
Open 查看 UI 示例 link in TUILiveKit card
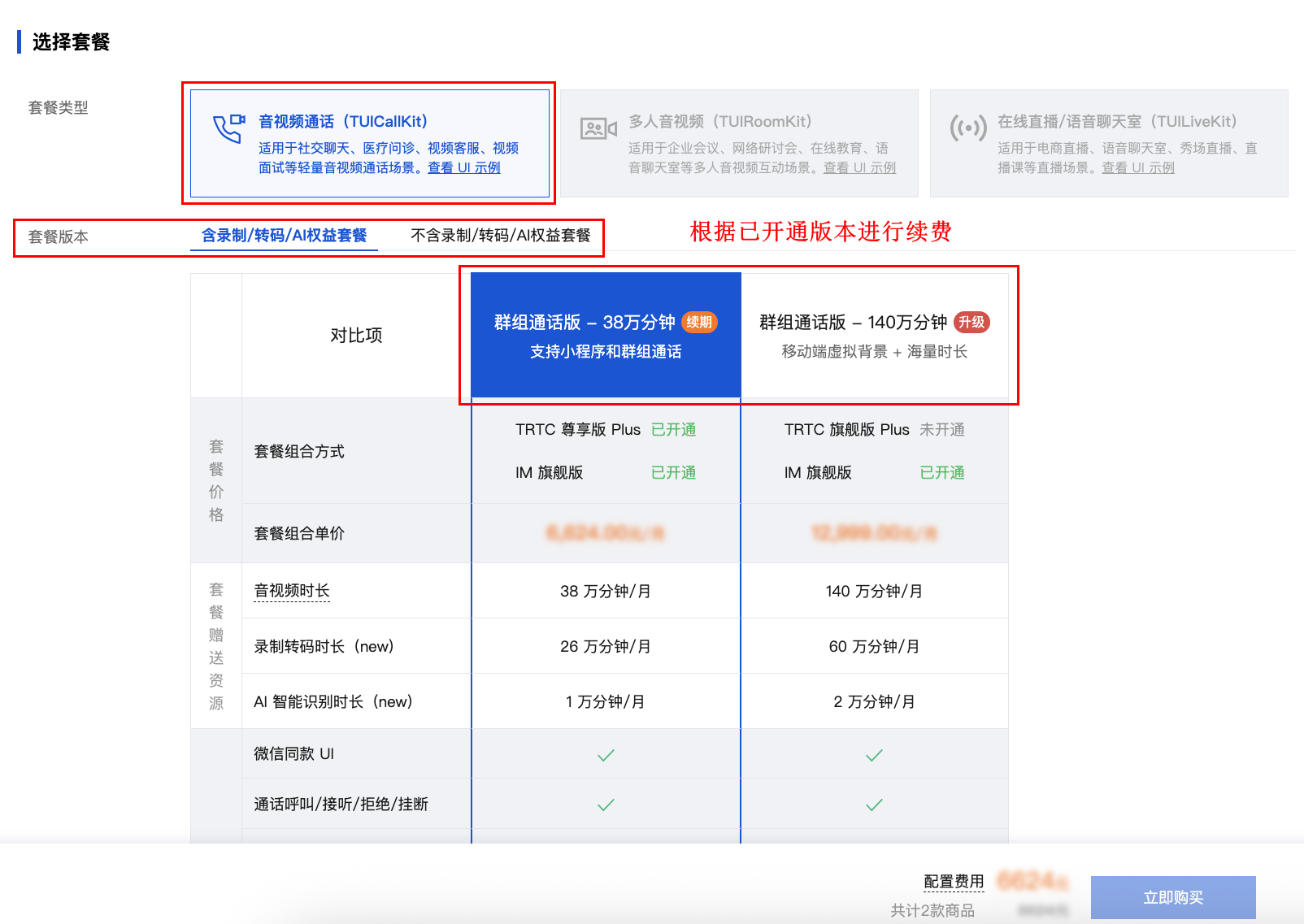pos(1138,167)
